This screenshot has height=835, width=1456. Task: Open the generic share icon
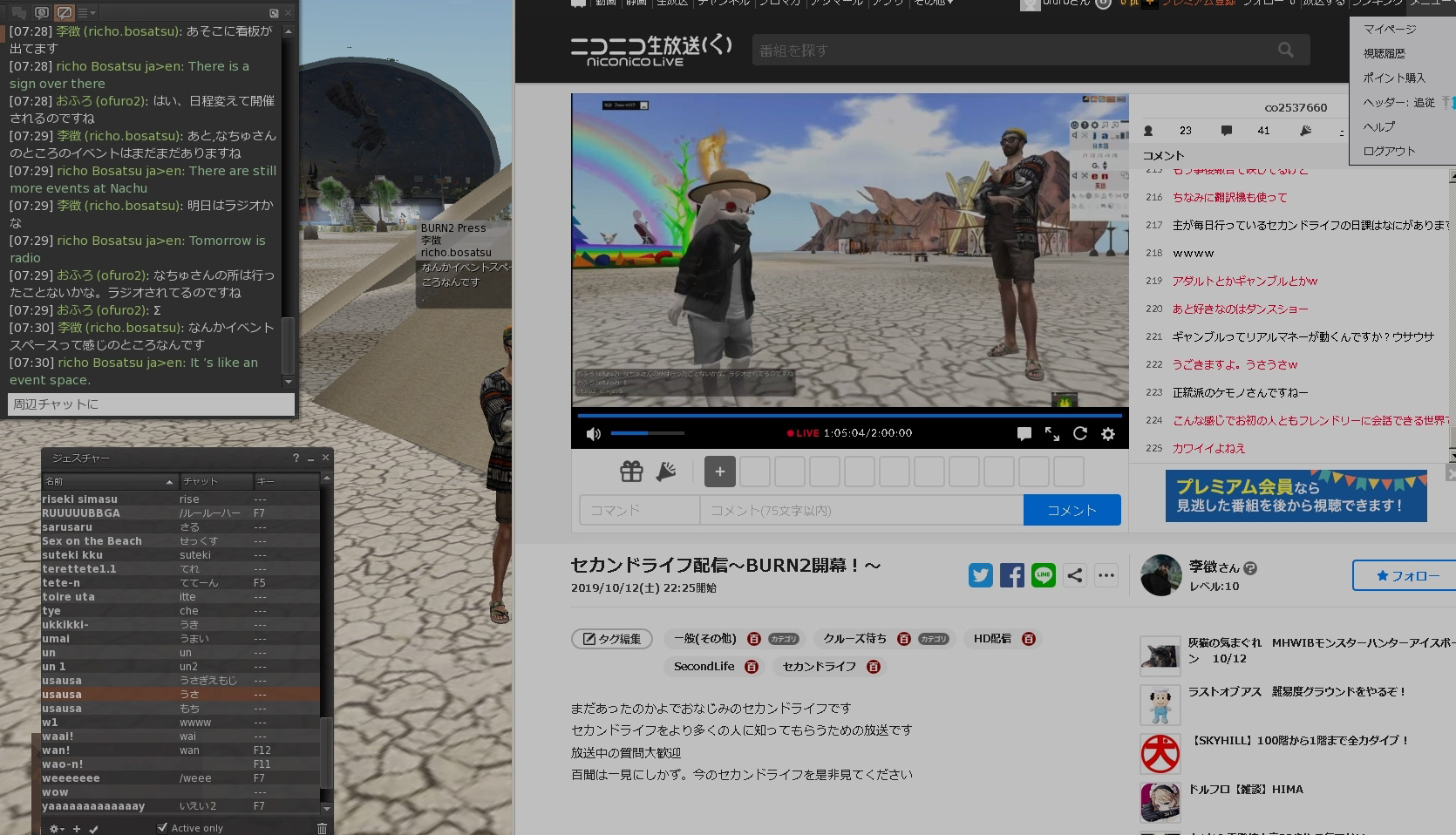(1075, 575)
